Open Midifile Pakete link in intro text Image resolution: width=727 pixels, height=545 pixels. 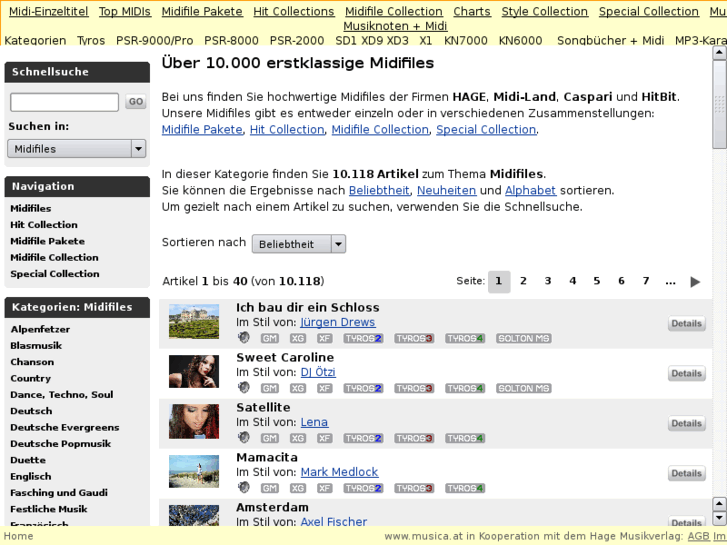[202, 130]
